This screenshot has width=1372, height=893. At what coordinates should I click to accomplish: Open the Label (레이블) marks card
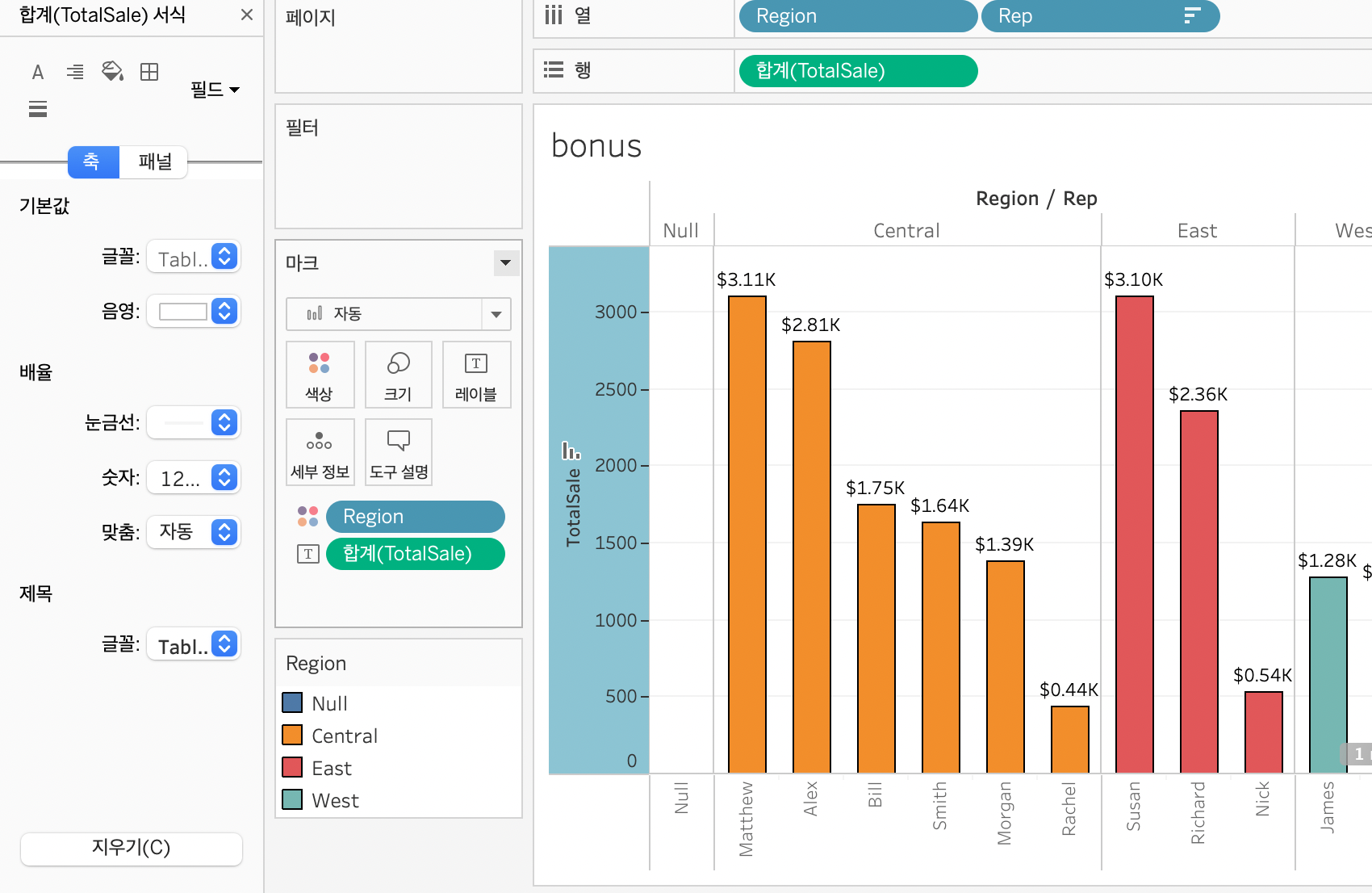coord(476,375)
